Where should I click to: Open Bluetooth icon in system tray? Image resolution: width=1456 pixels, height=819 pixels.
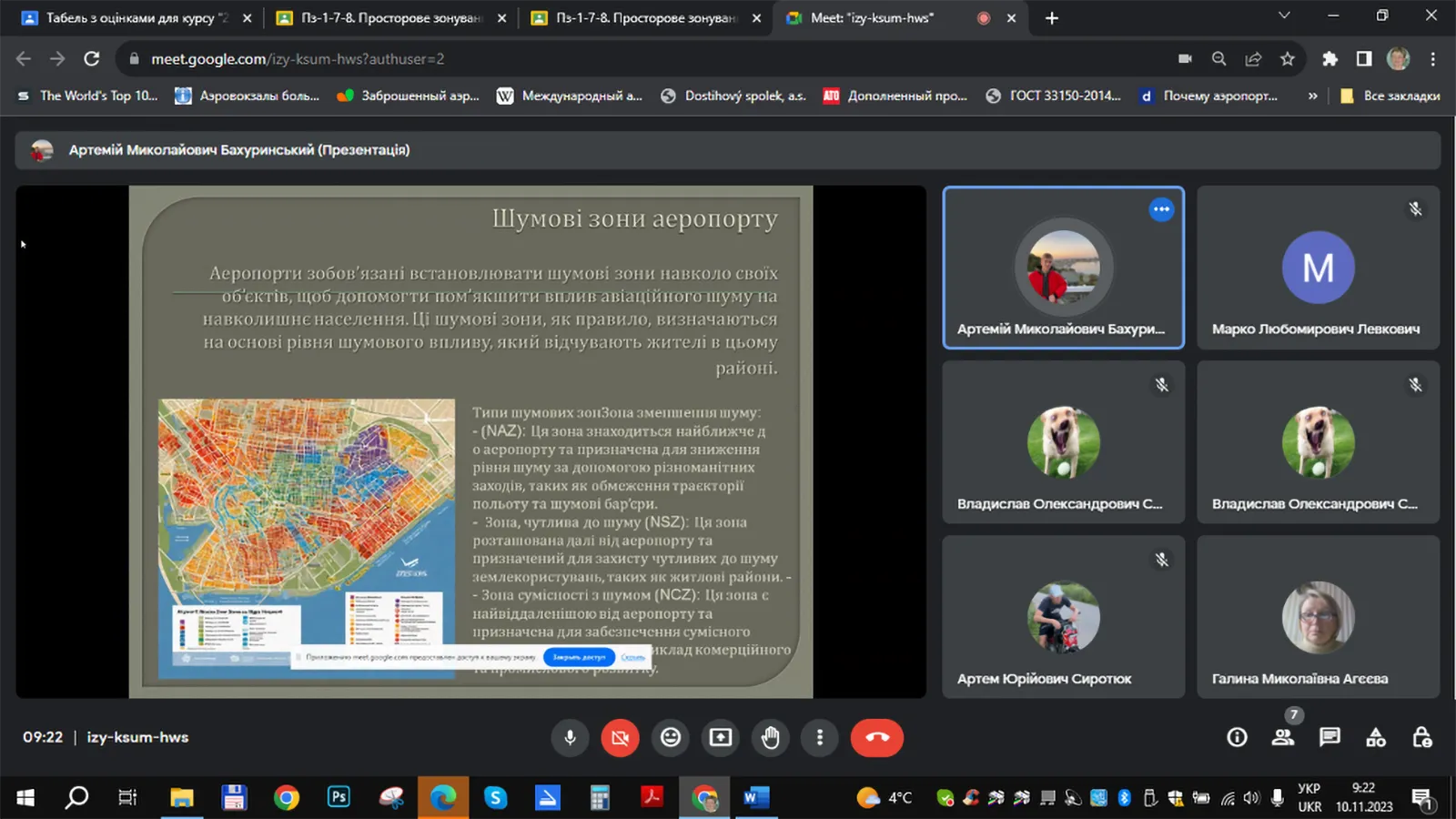coord(1124,798)
